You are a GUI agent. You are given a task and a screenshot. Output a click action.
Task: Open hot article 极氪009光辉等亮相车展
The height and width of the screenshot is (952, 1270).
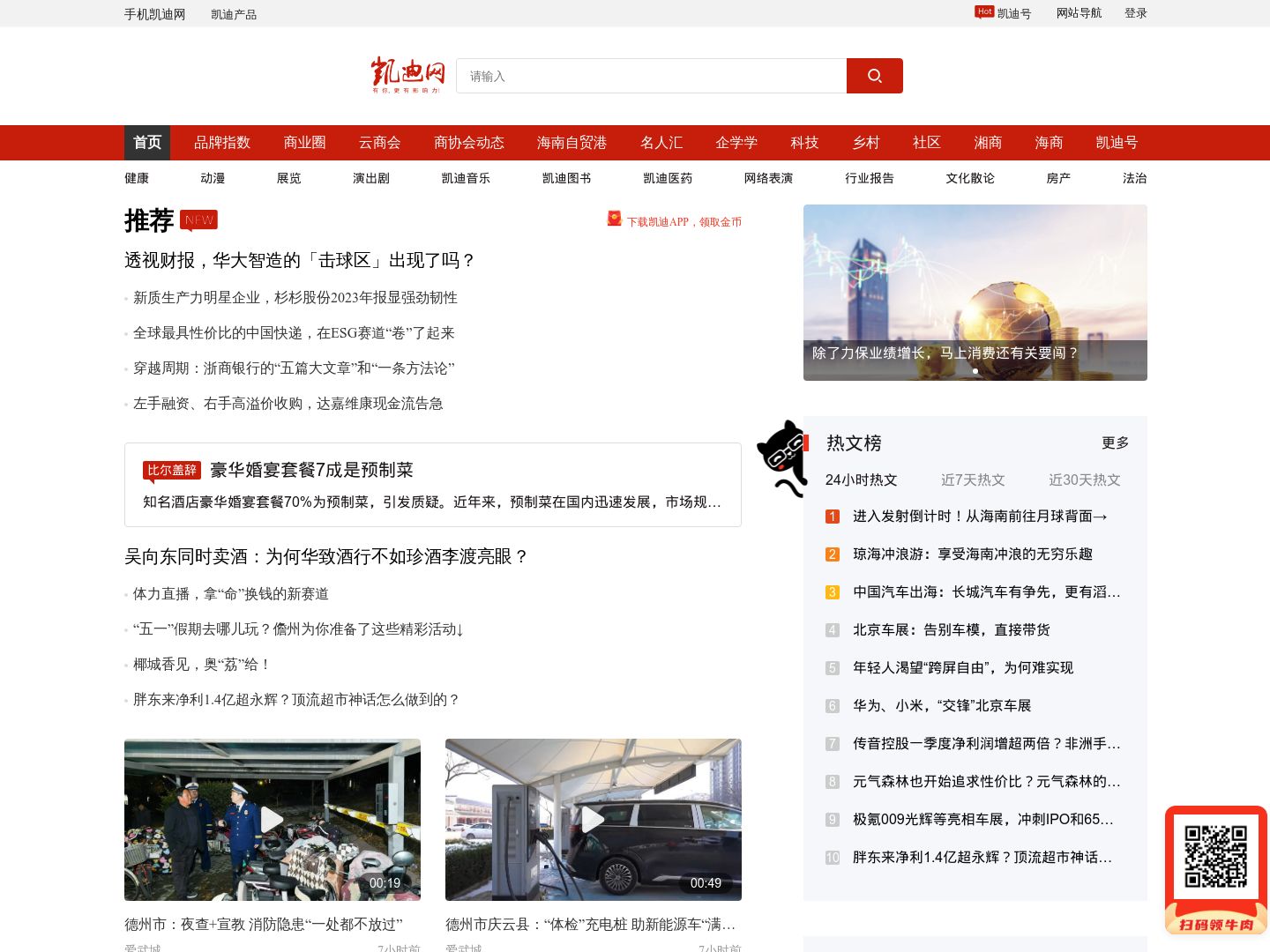983,820
